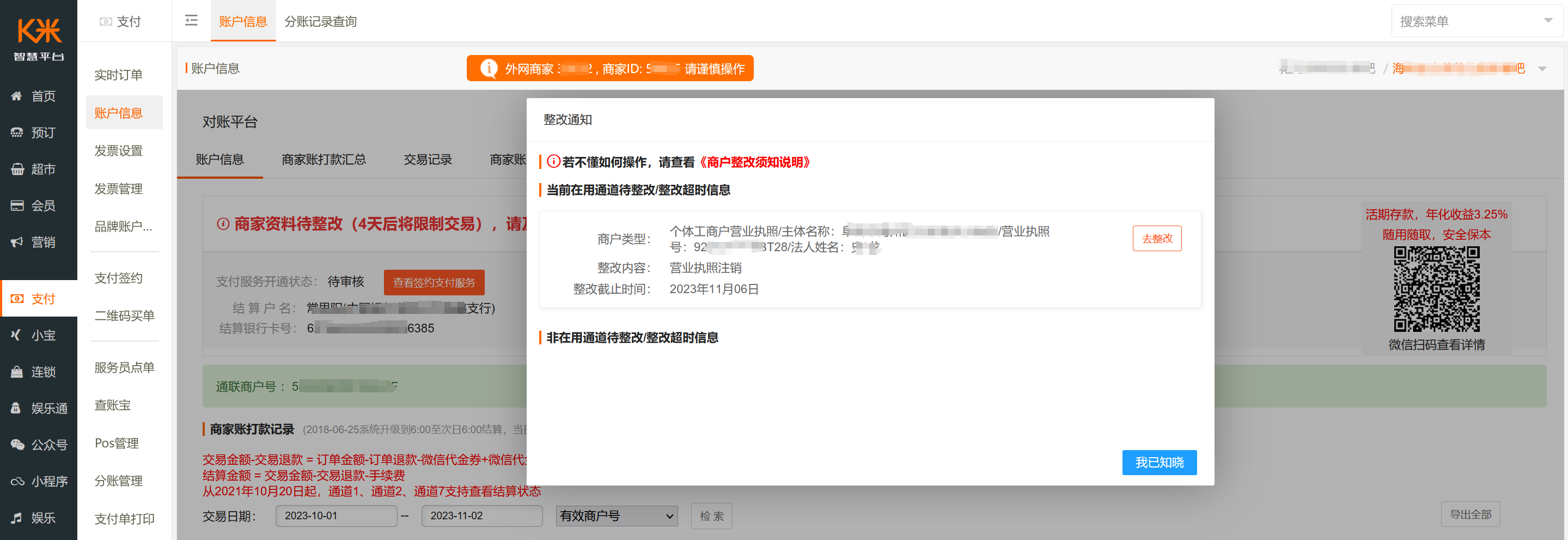1568x540 pixels.
Task: Open 实时订单 in the submenu
Action: click(119, 75)
